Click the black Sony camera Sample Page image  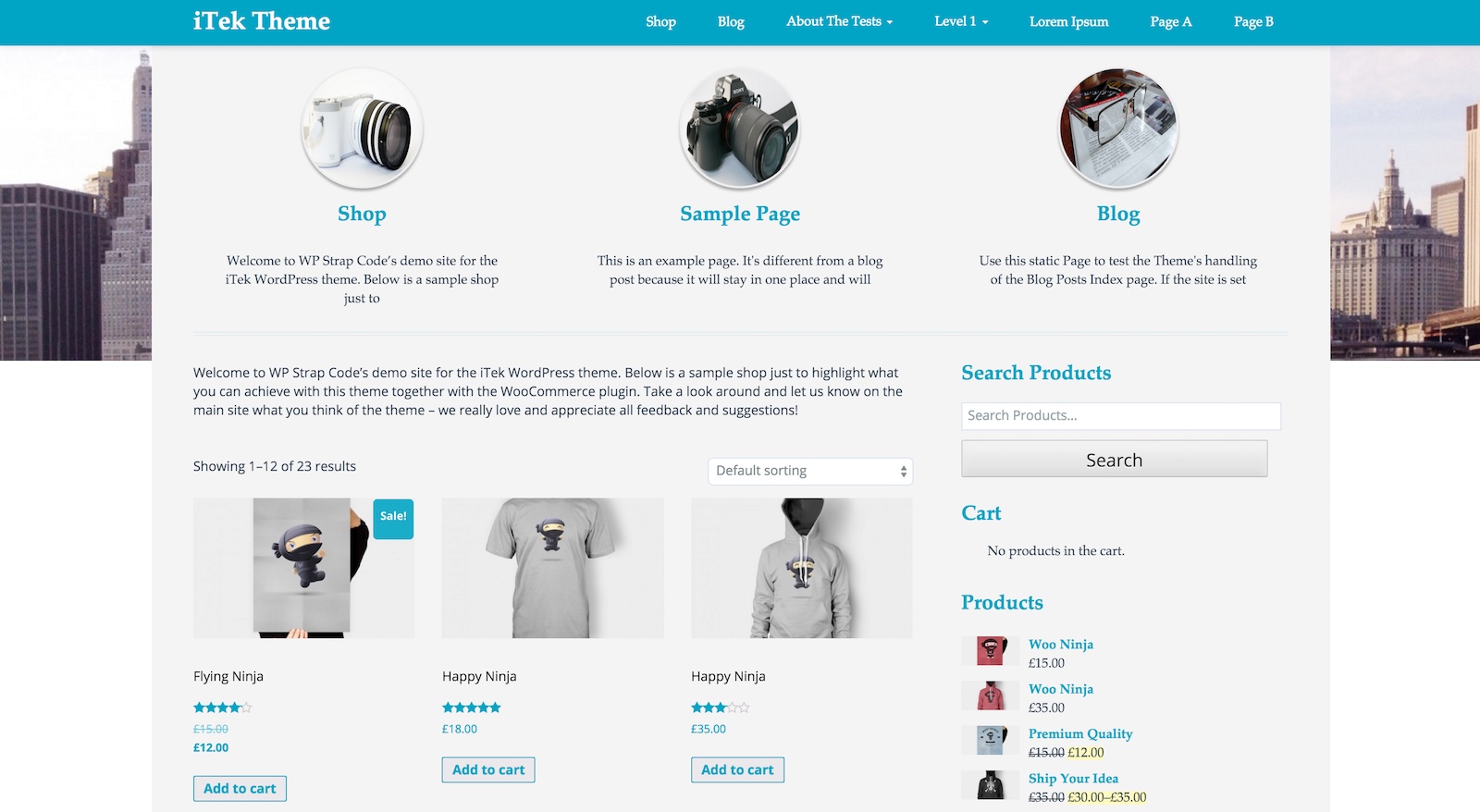point(740,129)
